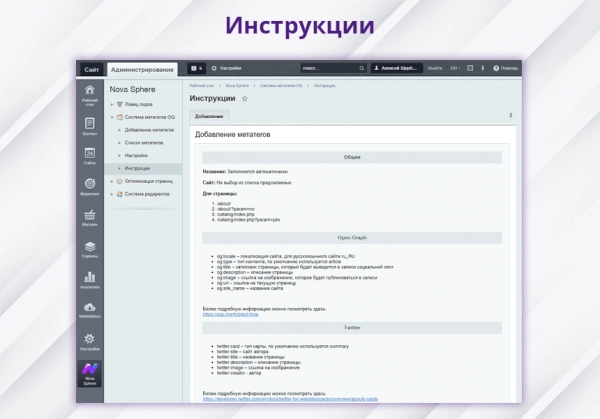Select Инструкции in the tree menu
The height and width of the screenshot is (419, 600).
coord(137,168)
